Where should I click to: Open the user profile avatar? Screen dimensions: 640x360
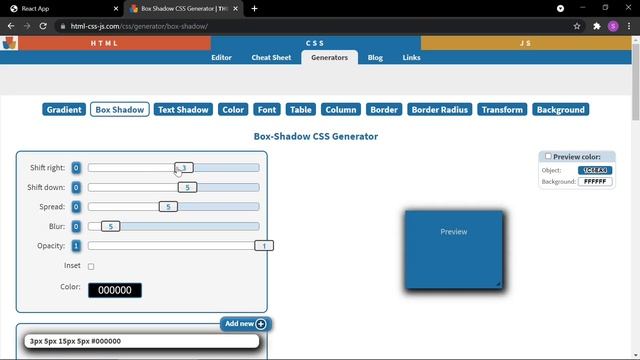coord(613,26)
